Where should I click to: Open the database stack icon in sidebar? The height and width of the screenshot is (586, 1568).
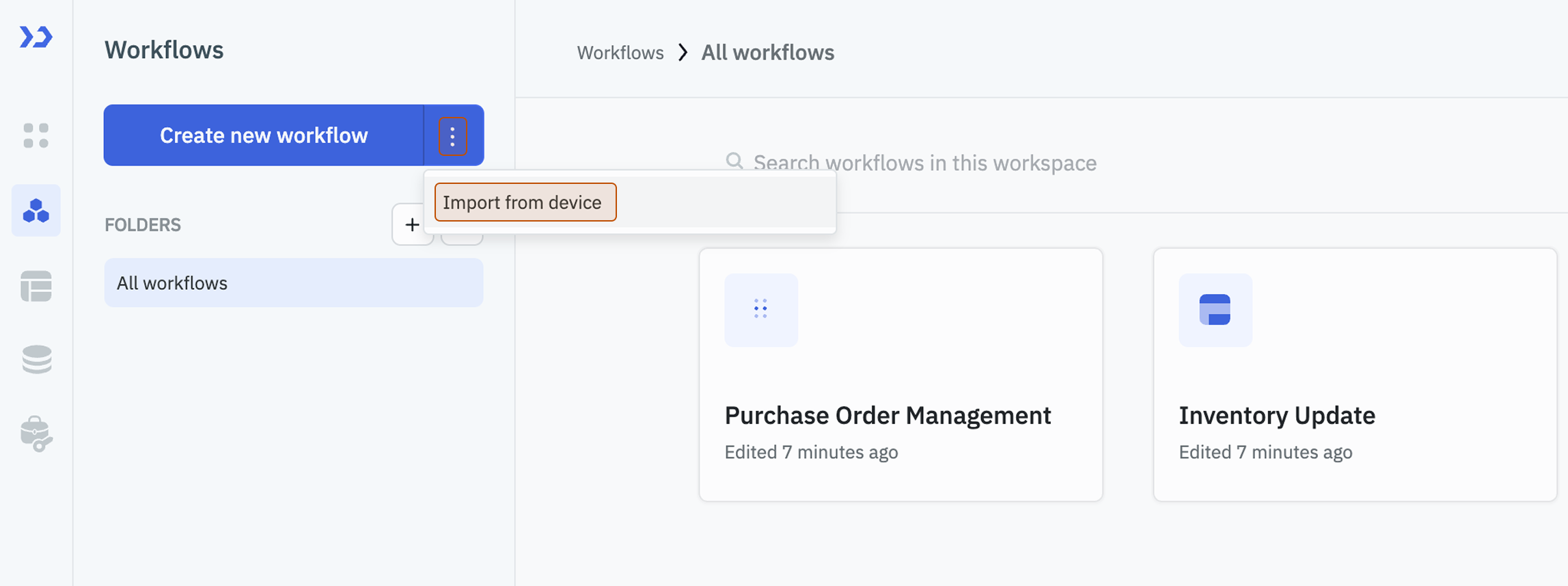37,360
